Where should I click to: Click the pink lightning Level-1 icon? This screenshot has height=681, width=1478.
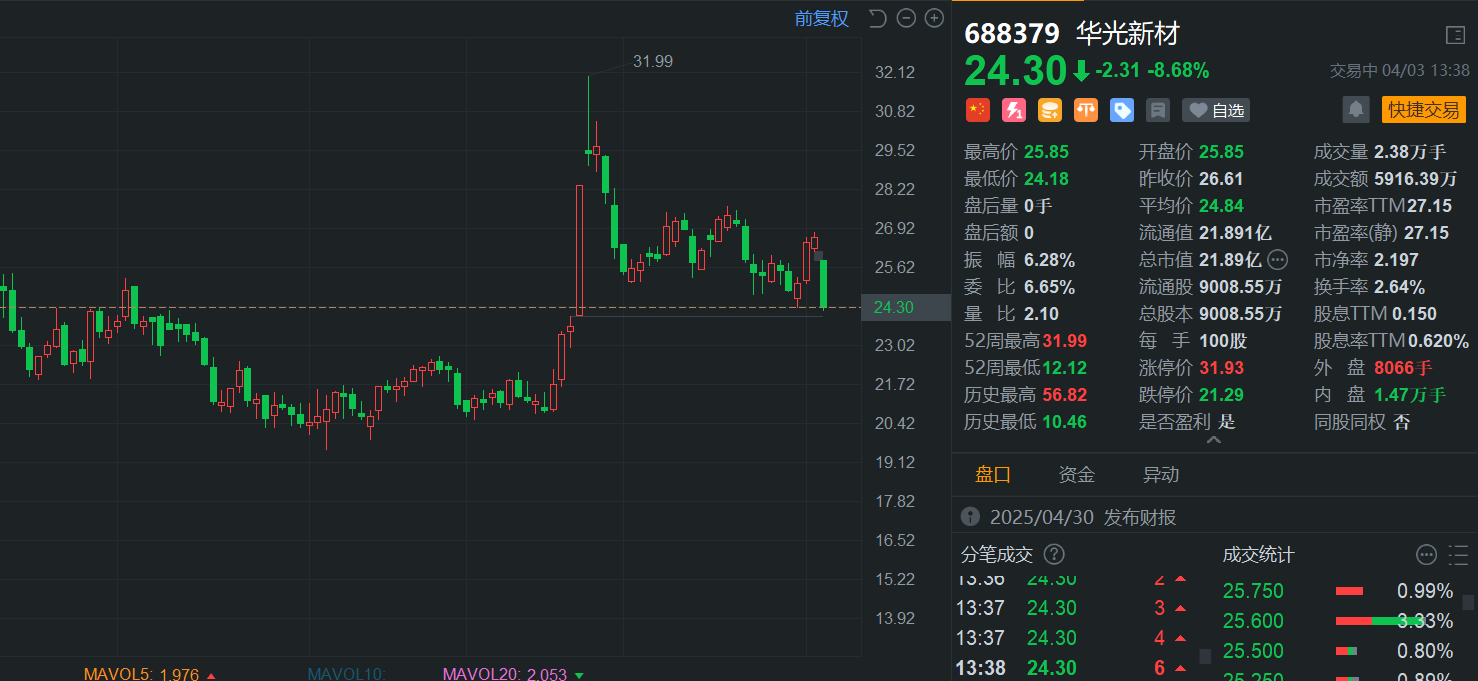tap(1014, 110)
